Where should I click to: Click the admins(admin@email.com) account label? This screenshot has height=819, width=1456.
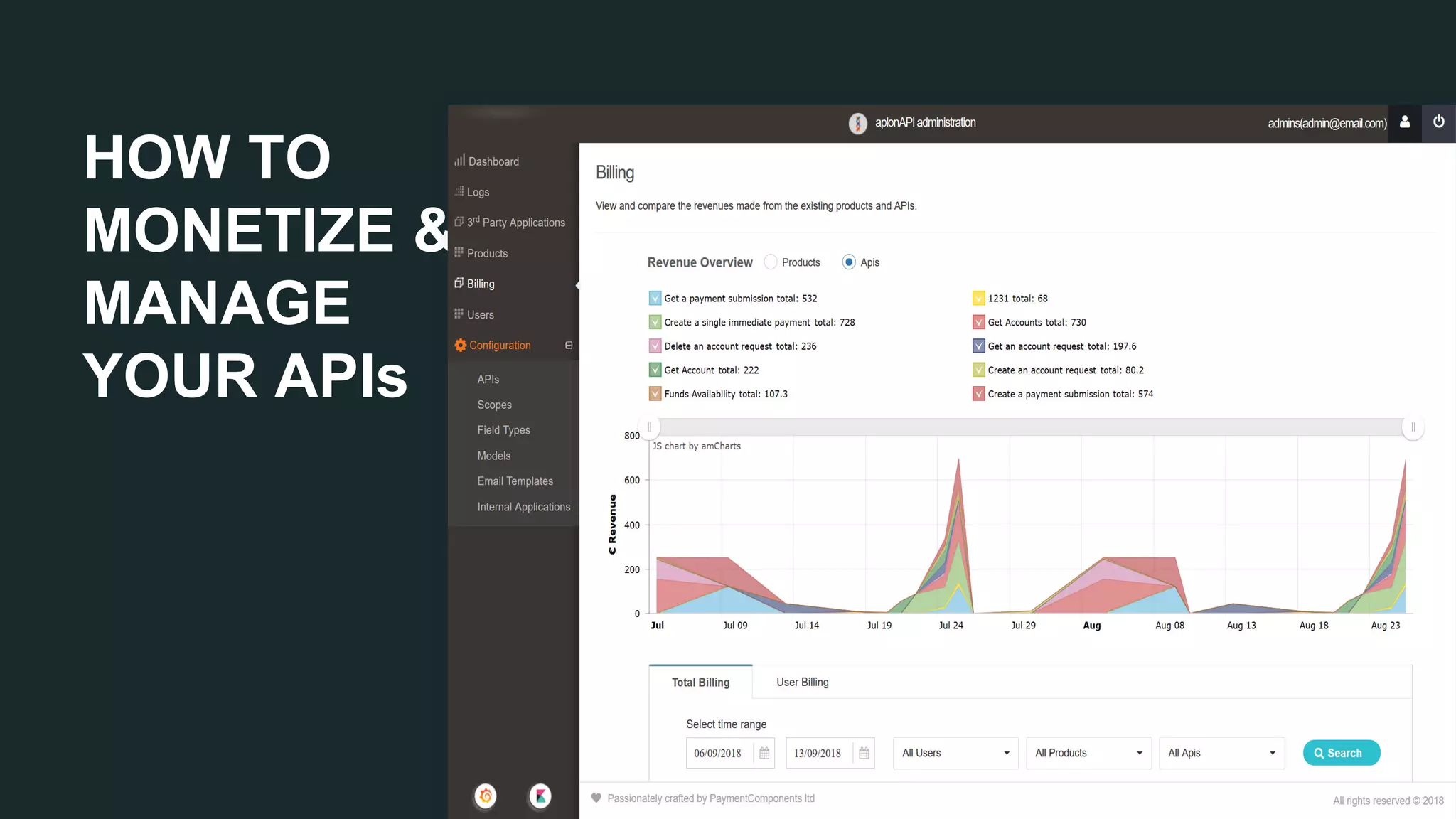(1327, 124)
